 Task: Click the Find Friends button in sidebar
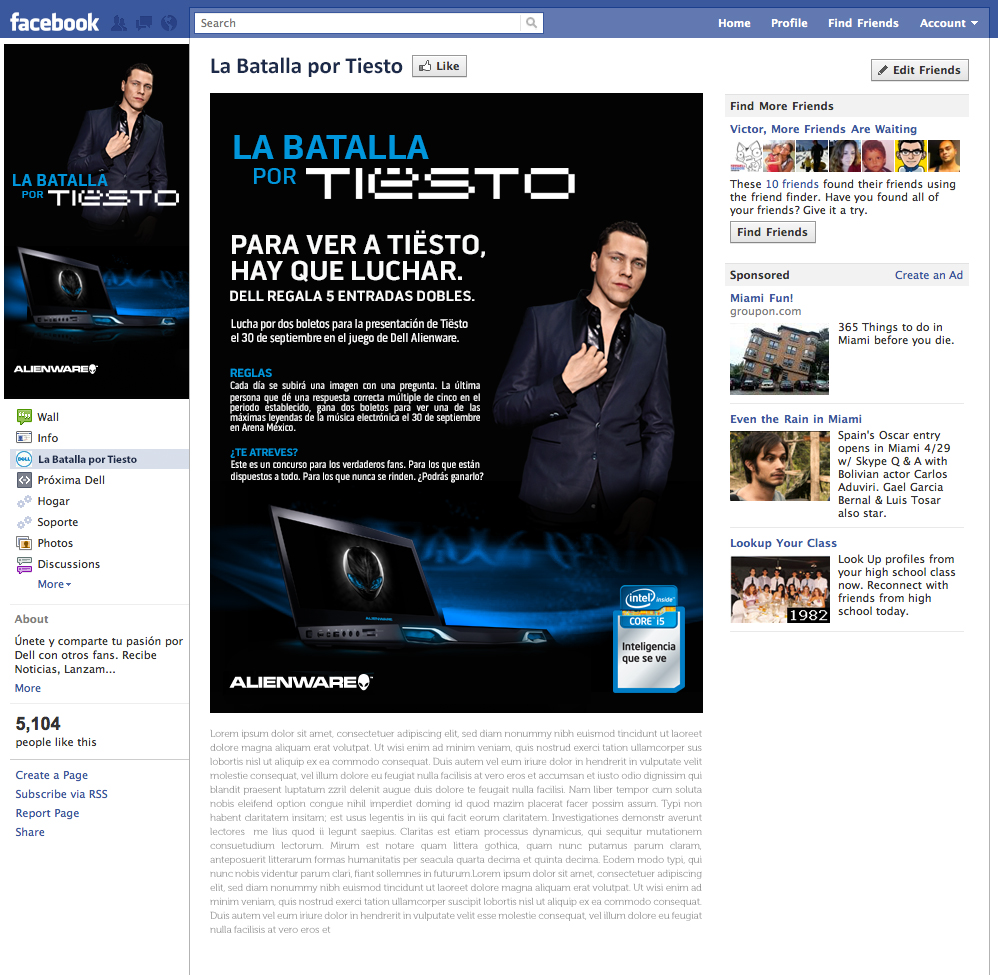[x=772, y=232]
